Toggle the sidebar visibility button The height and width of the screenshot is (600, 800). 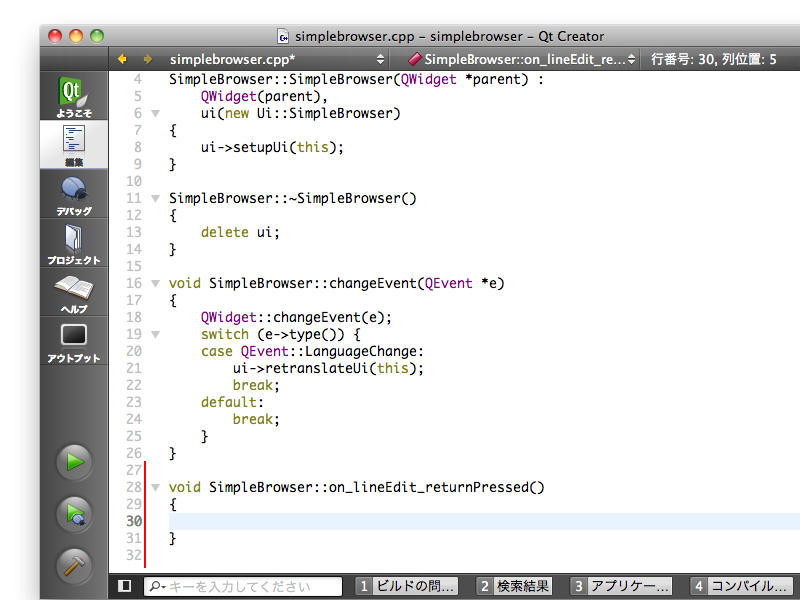click(x=125, y=586)
